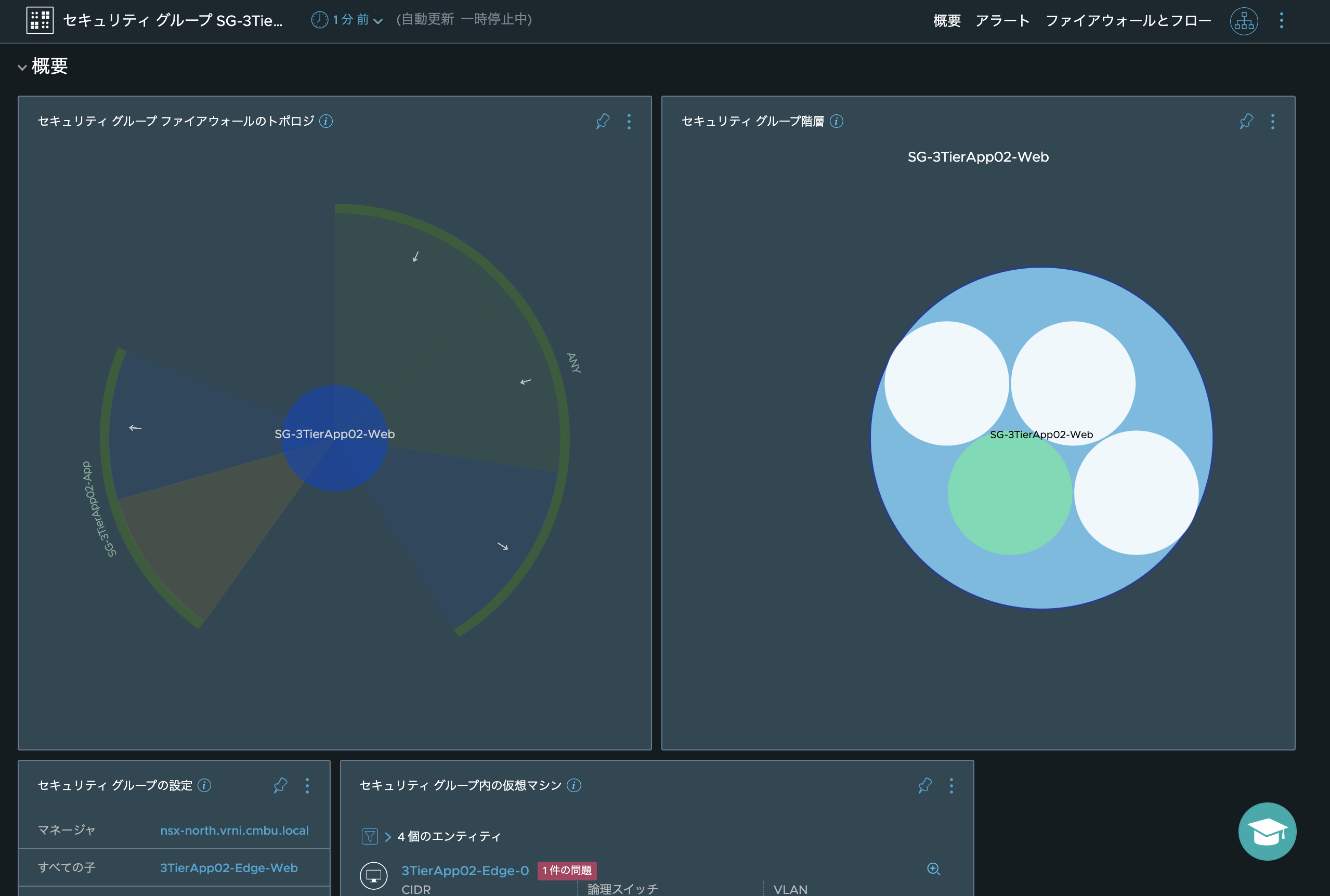
Task: Open the 3TierApp02-Edge-0 VM link
Action: pos(465,871)
